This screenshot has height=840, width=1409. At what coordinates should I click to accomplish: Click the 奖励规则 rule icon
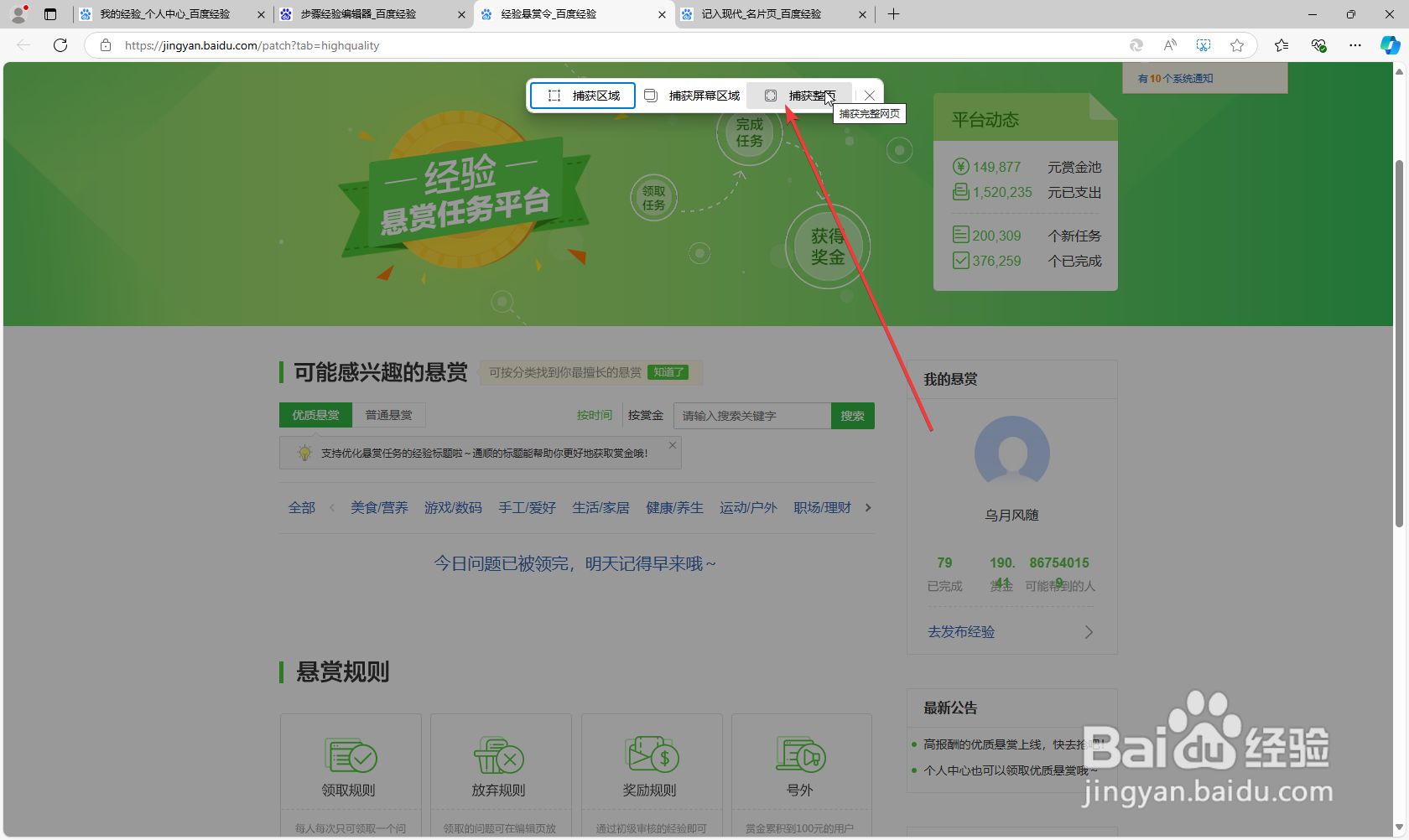pyautogui.click(x=650, y=756)
